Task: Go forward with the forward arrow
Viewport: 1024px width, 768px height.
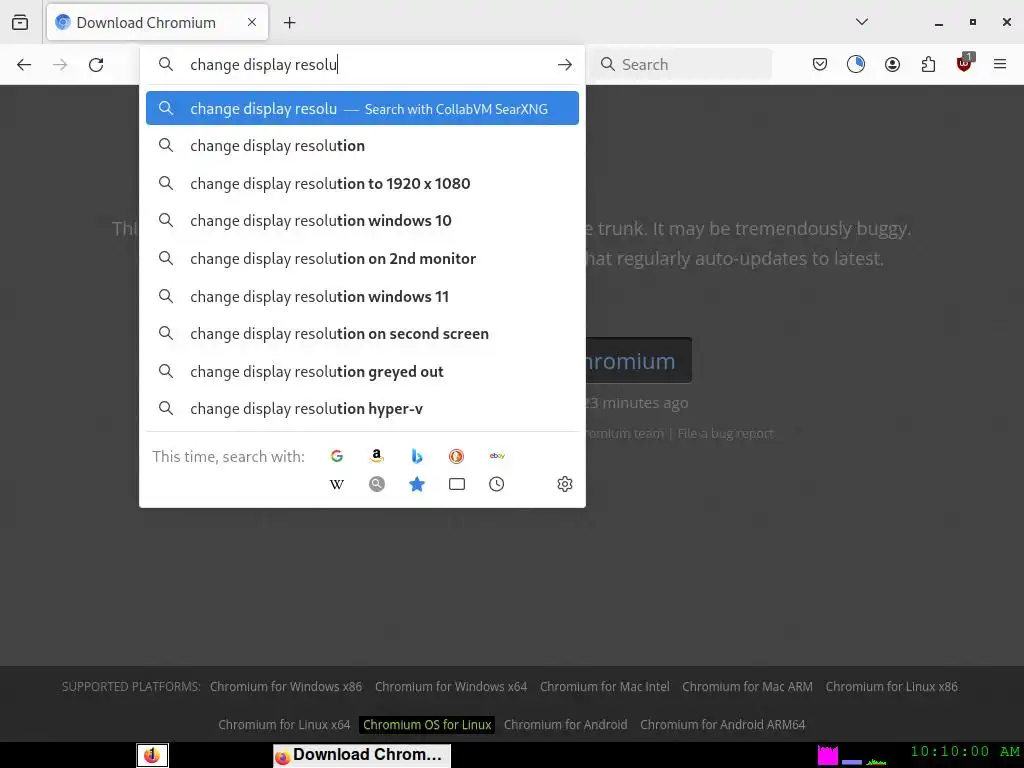Action: click(60, 65)
